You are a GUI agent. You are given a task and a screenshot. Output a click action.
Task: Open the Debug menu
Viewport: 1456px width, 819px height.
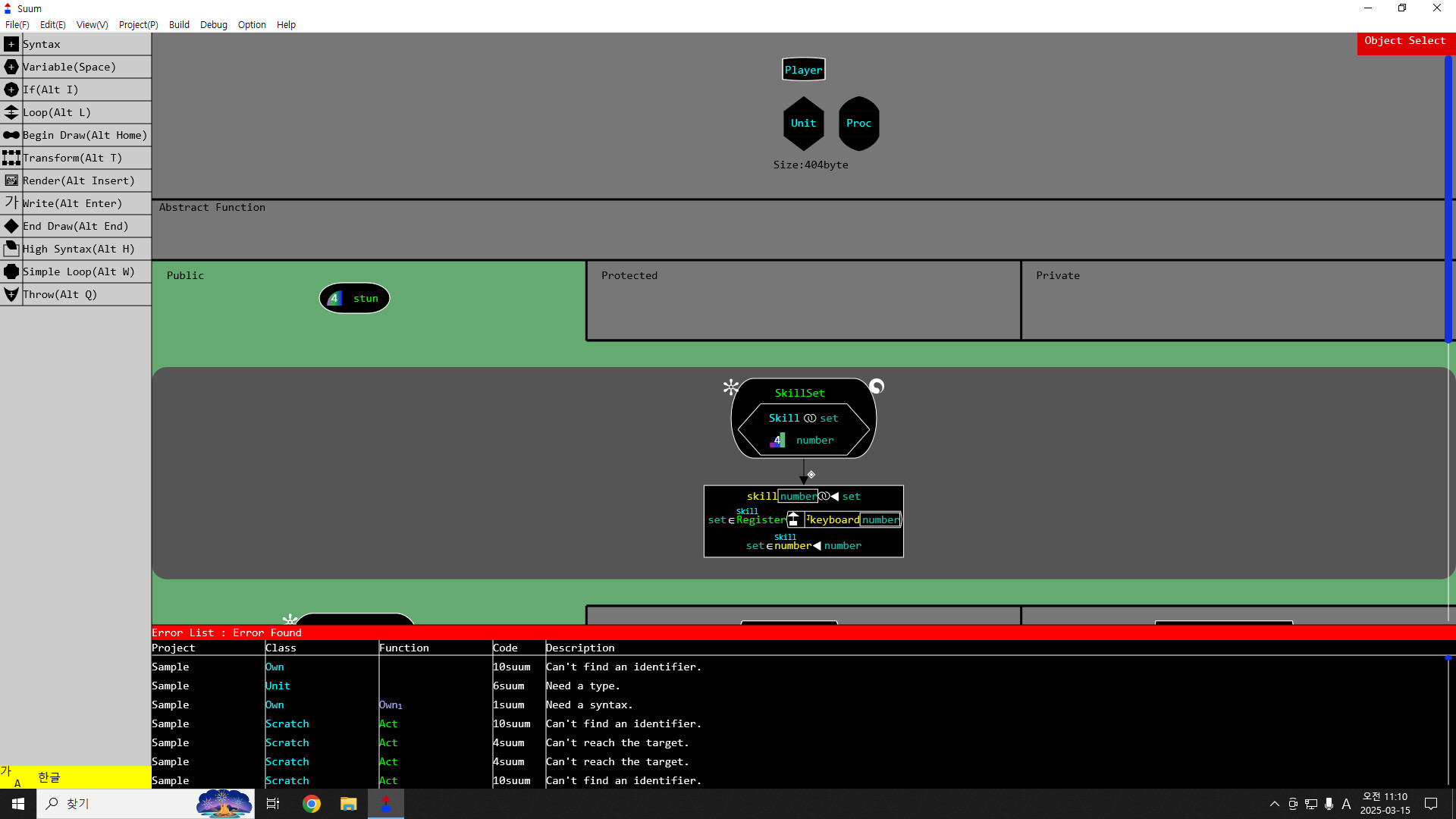pos(213,24)
